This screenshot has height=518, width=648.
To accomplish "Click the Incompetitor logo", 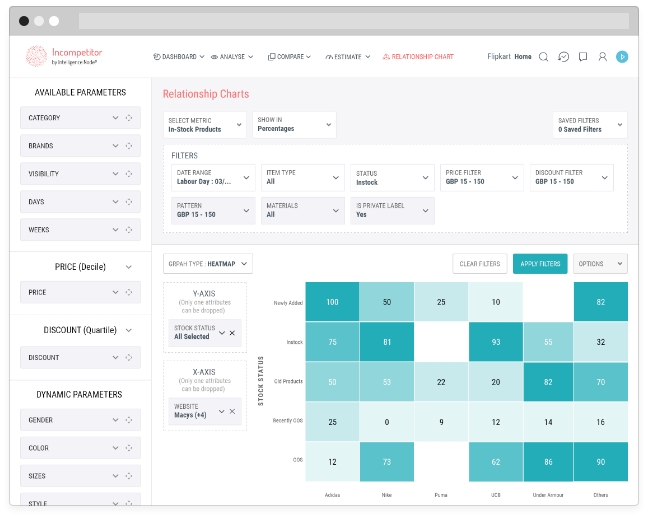I will (64, 56).
